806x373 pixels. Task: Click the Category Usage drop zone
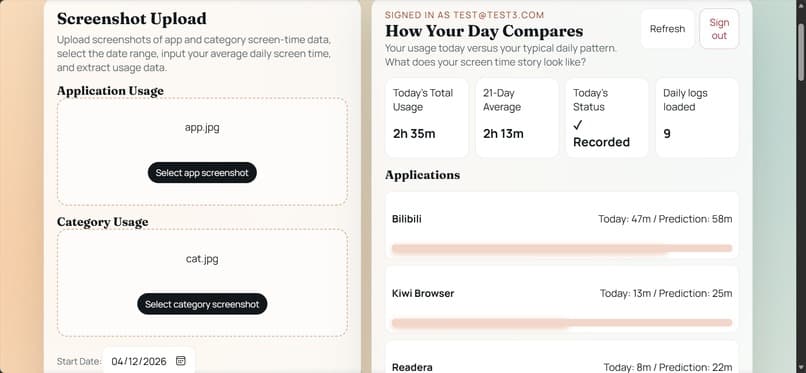click(202, 283)
